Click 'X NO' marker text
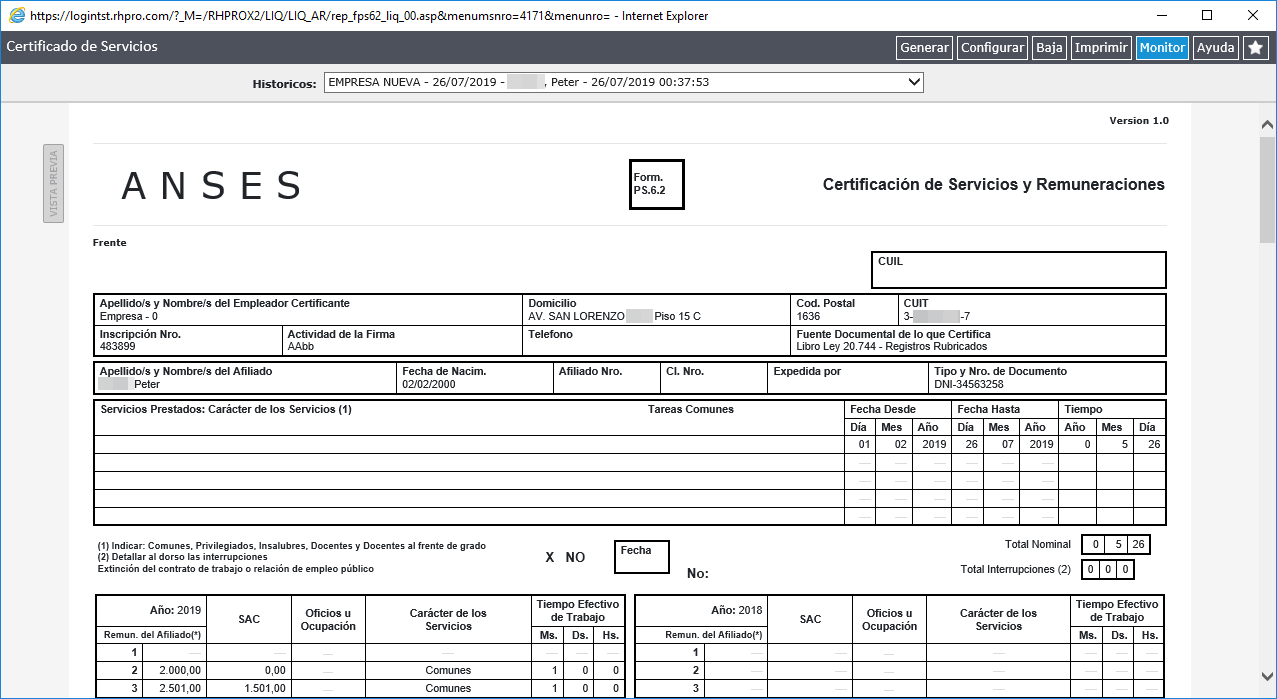Image resolution: width=1277 pixels, height=699 pixels. 565,557
